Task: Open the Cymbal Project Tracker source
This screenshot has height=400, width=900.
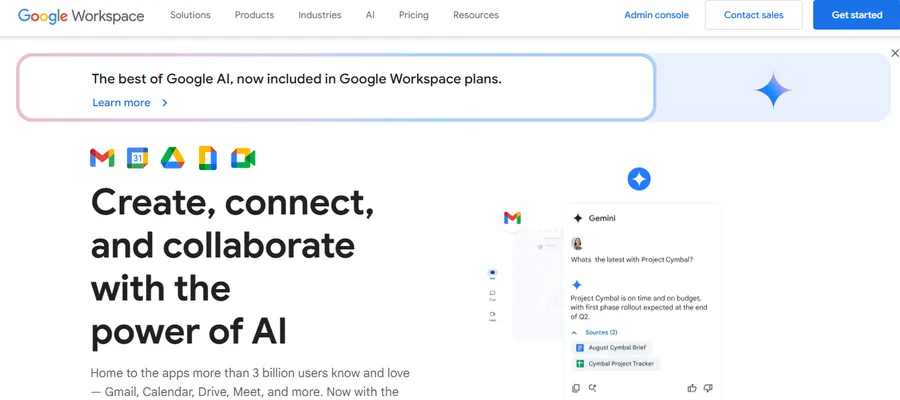Action: click(x=616, y=364)
